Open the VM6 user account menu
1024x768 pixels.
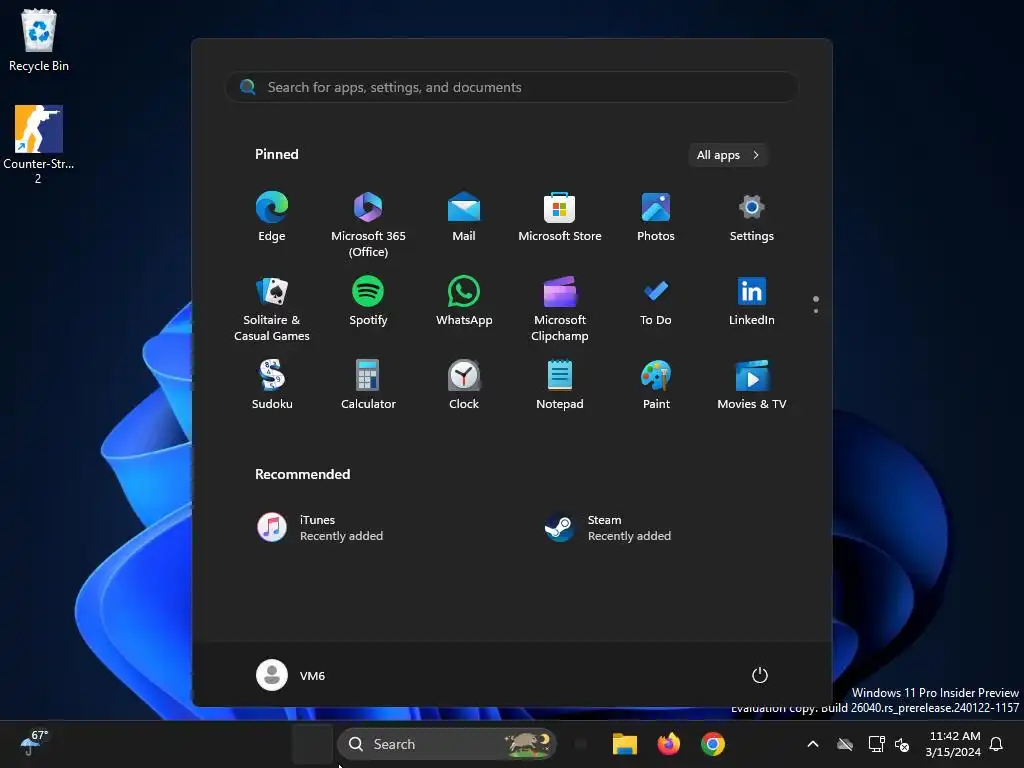pyautogui.click(x=291, y=675)
